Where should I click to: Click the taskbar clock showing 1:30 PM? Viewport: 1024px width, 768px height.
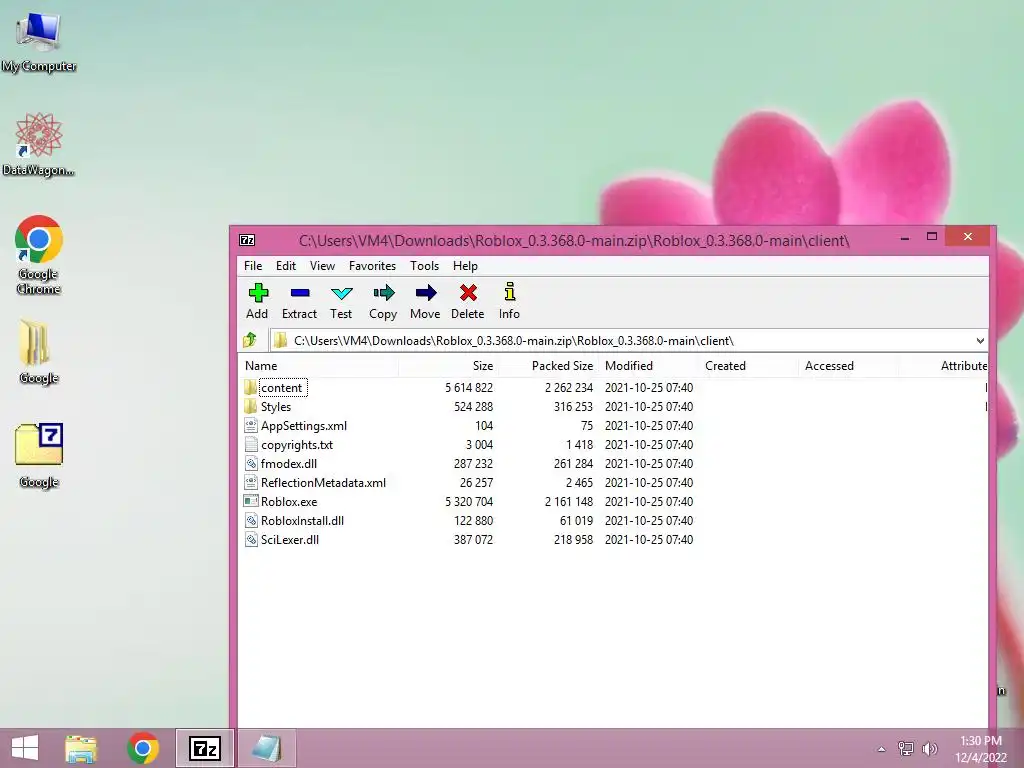coord(980,749)
